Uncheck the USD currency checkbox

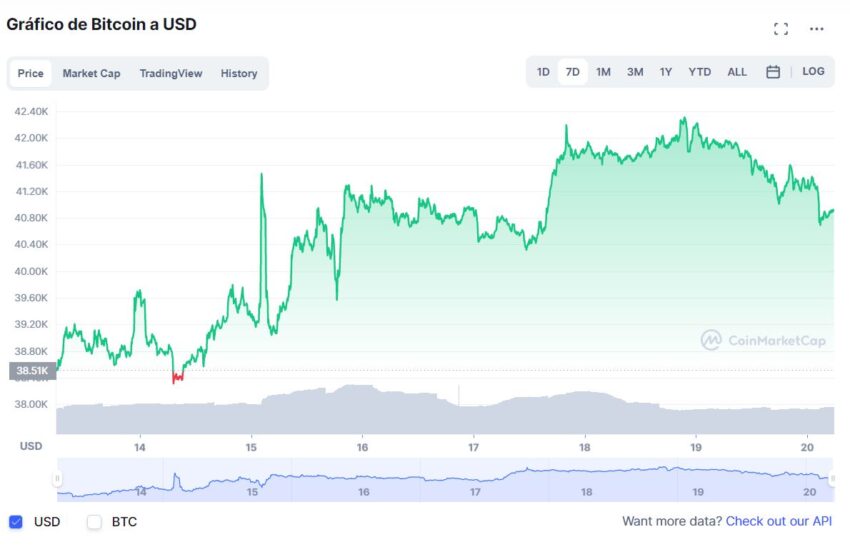(16, 522)
